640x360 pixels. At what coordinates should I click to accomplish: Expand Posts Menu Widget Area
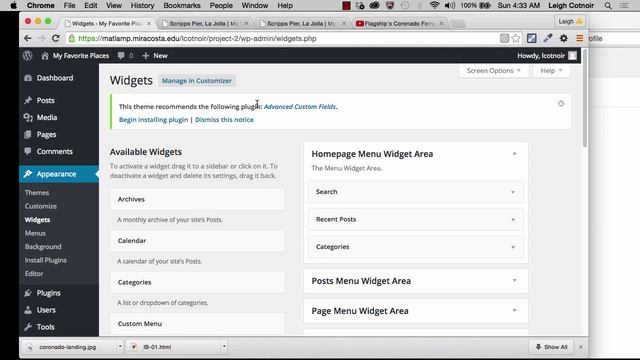coord(514,280)
